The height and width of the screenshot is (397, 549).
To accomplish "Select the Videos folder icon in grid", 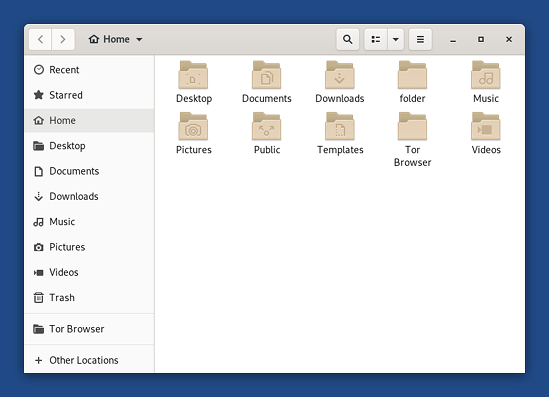I will tap(486, 126).
